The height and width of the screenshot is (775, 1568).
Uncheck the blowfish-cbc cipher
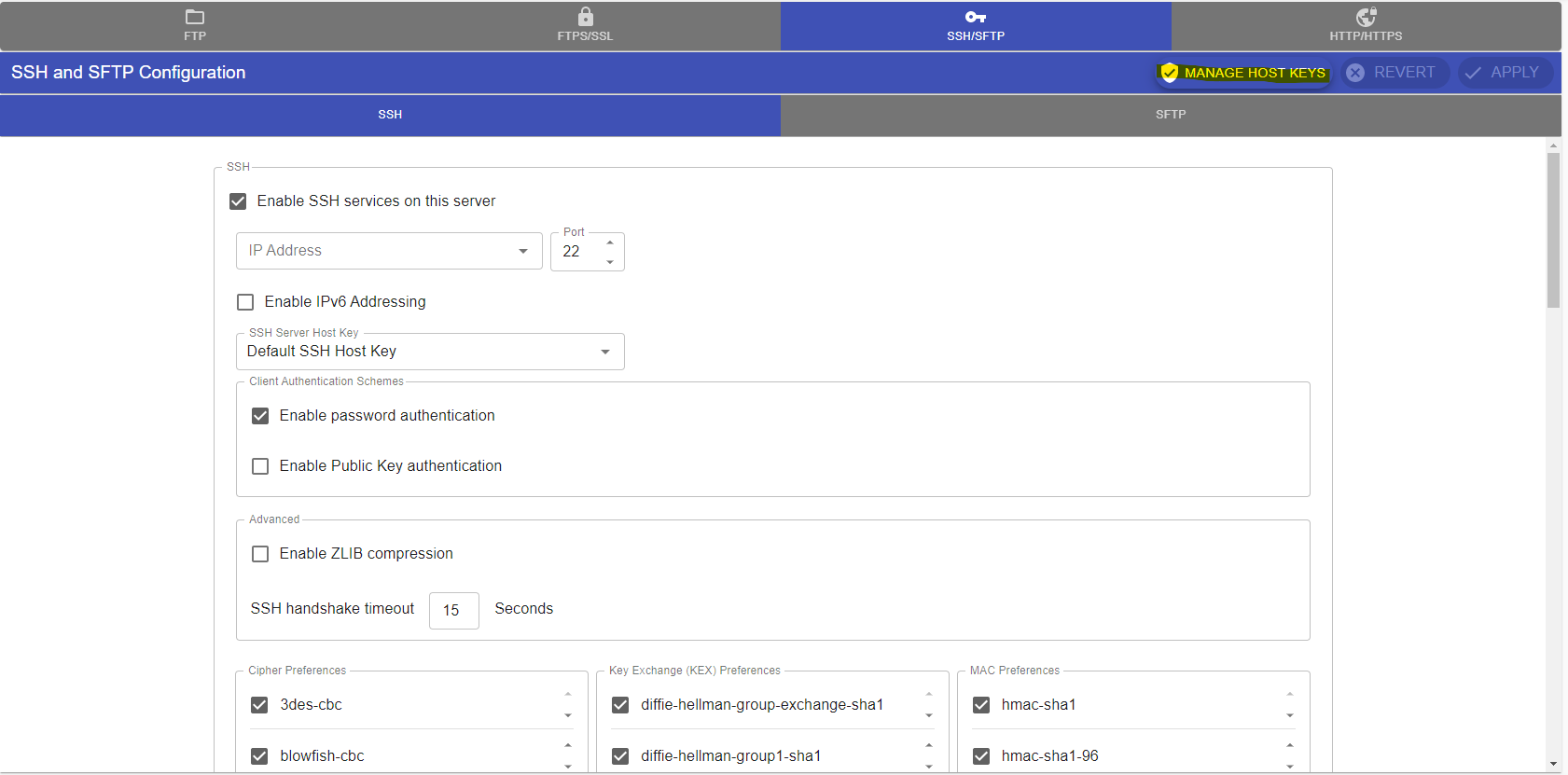pyautogui.click(x=259, y=756)
